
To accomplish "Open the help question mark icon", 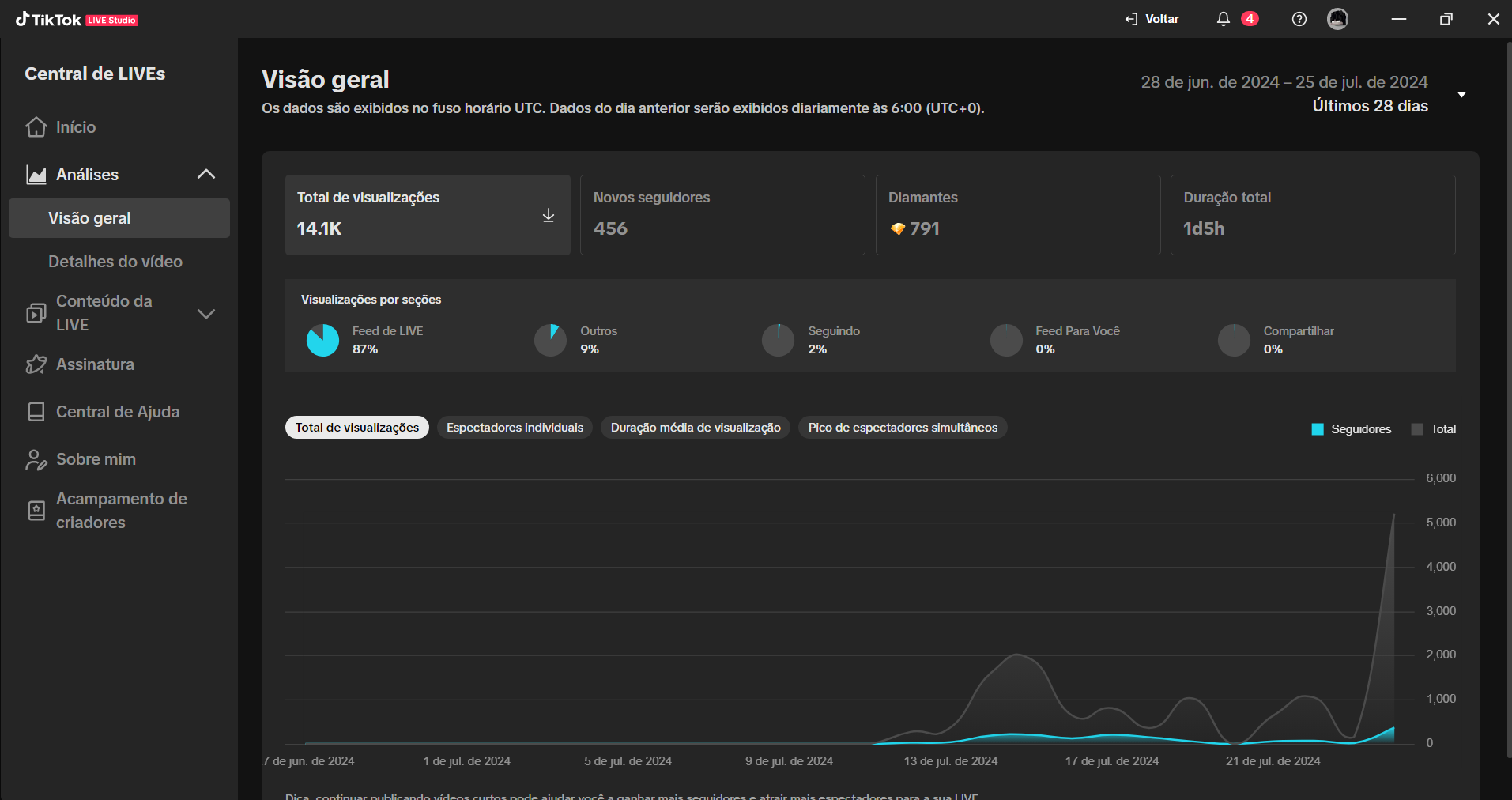I will (x=1299, y=19).
